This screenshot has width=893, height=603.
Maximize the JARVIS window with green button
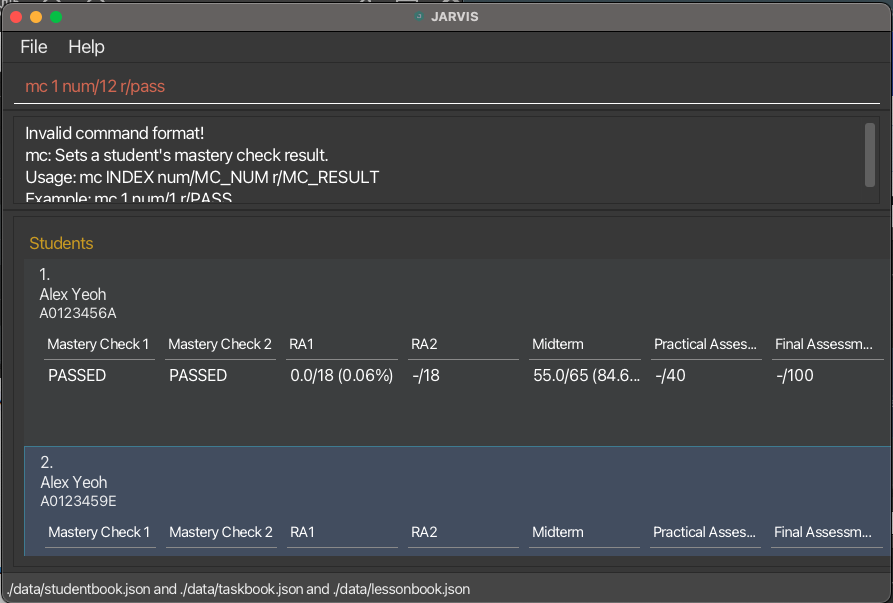pos(56,17)
